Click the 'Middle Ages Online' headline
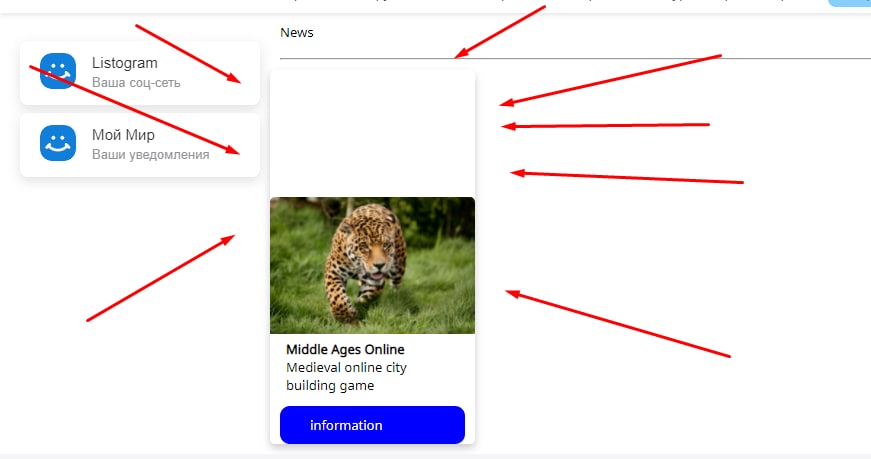 pos(345,350)
